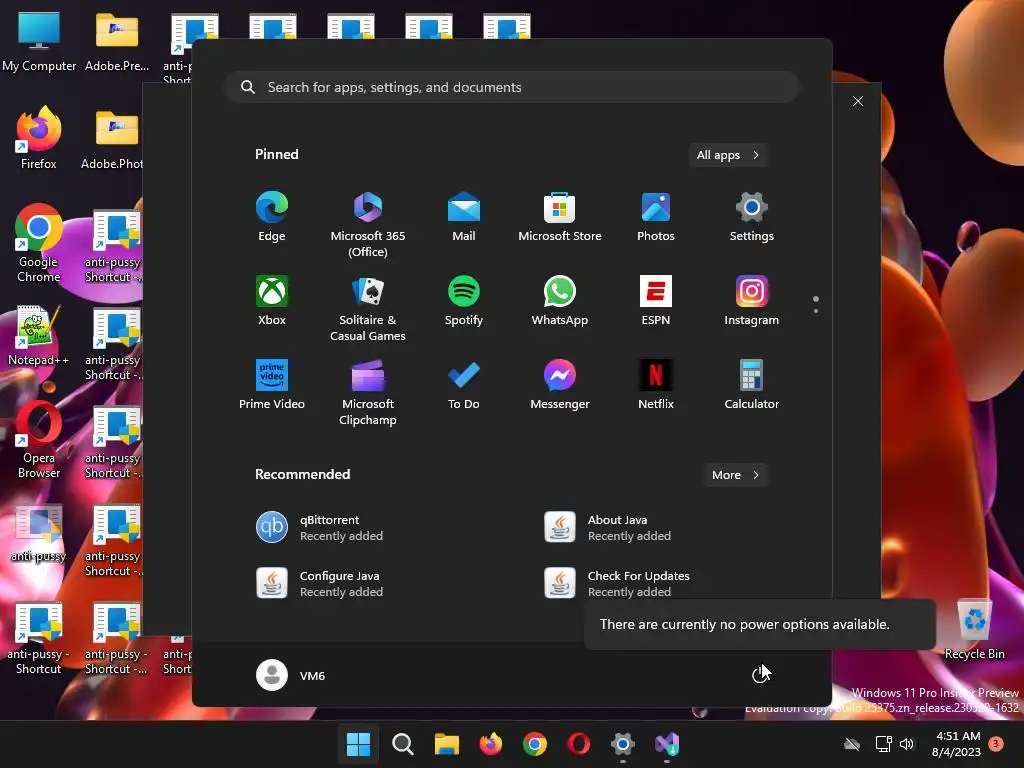Open the Mail app

click(464, 217)
